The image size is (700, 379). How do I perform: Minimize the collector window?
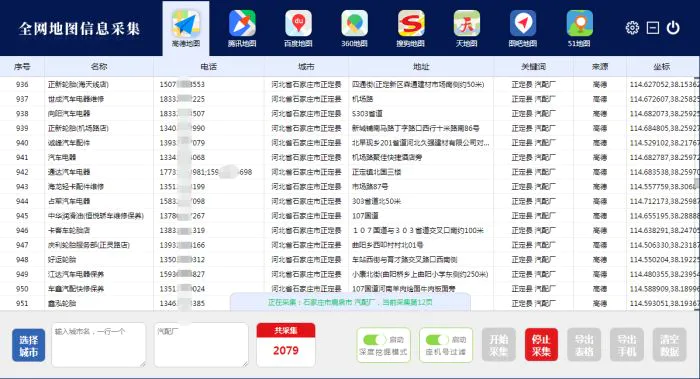[653, 28]
